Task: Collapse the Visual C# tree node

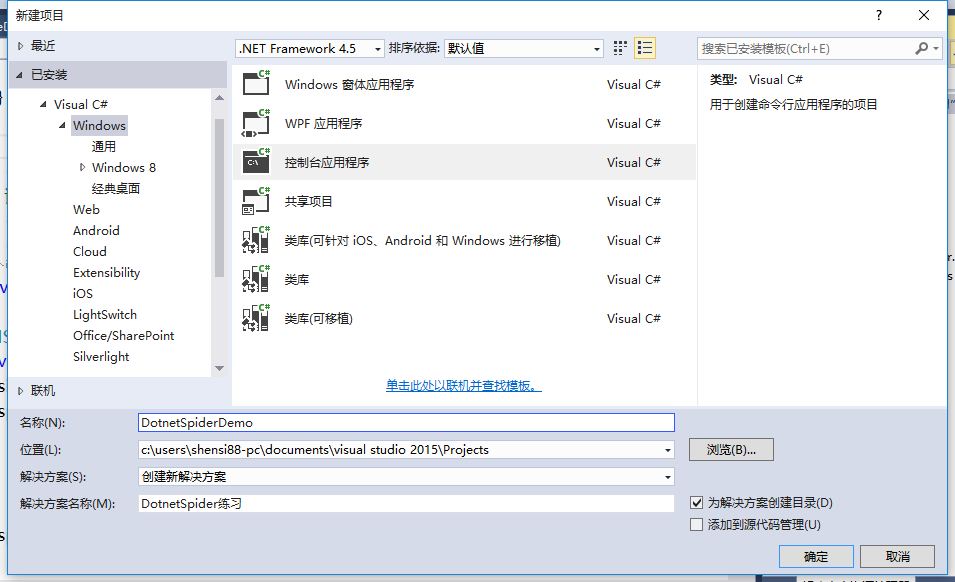Action: 43,104
